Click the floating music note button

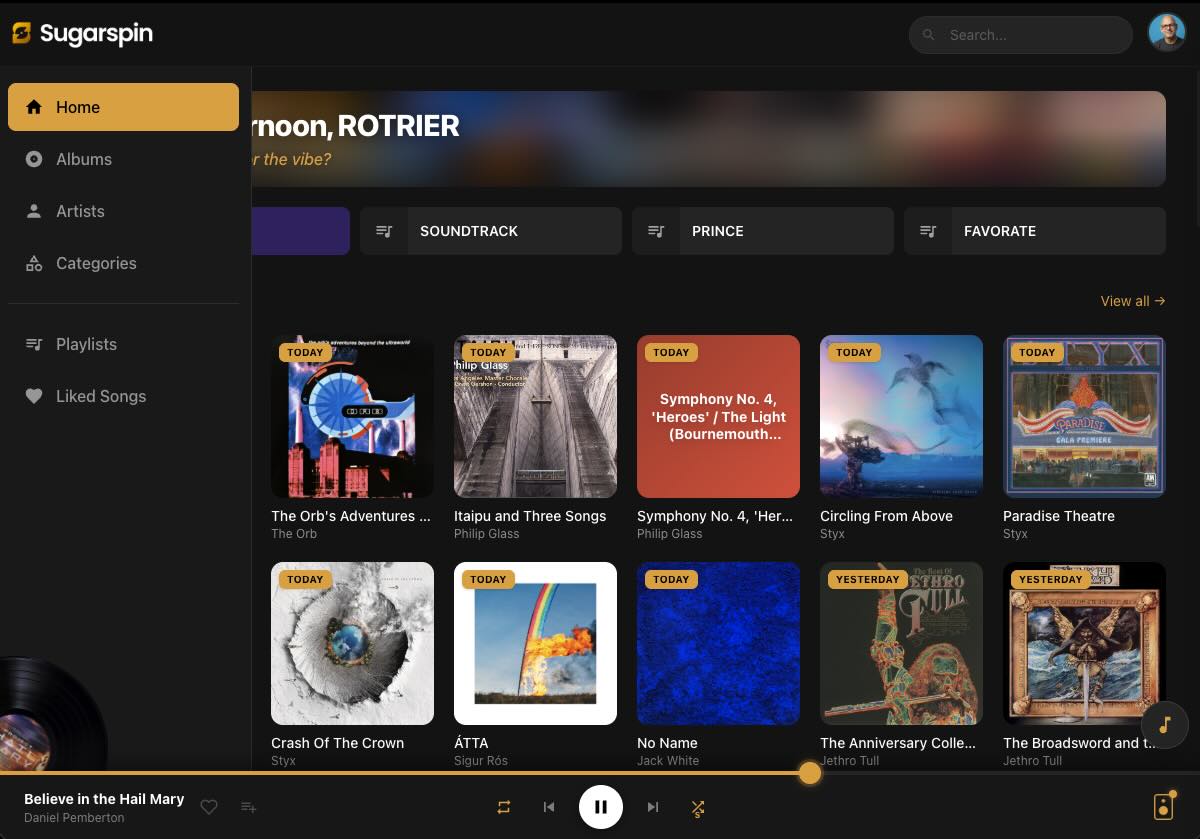[x=1165, y=723]
